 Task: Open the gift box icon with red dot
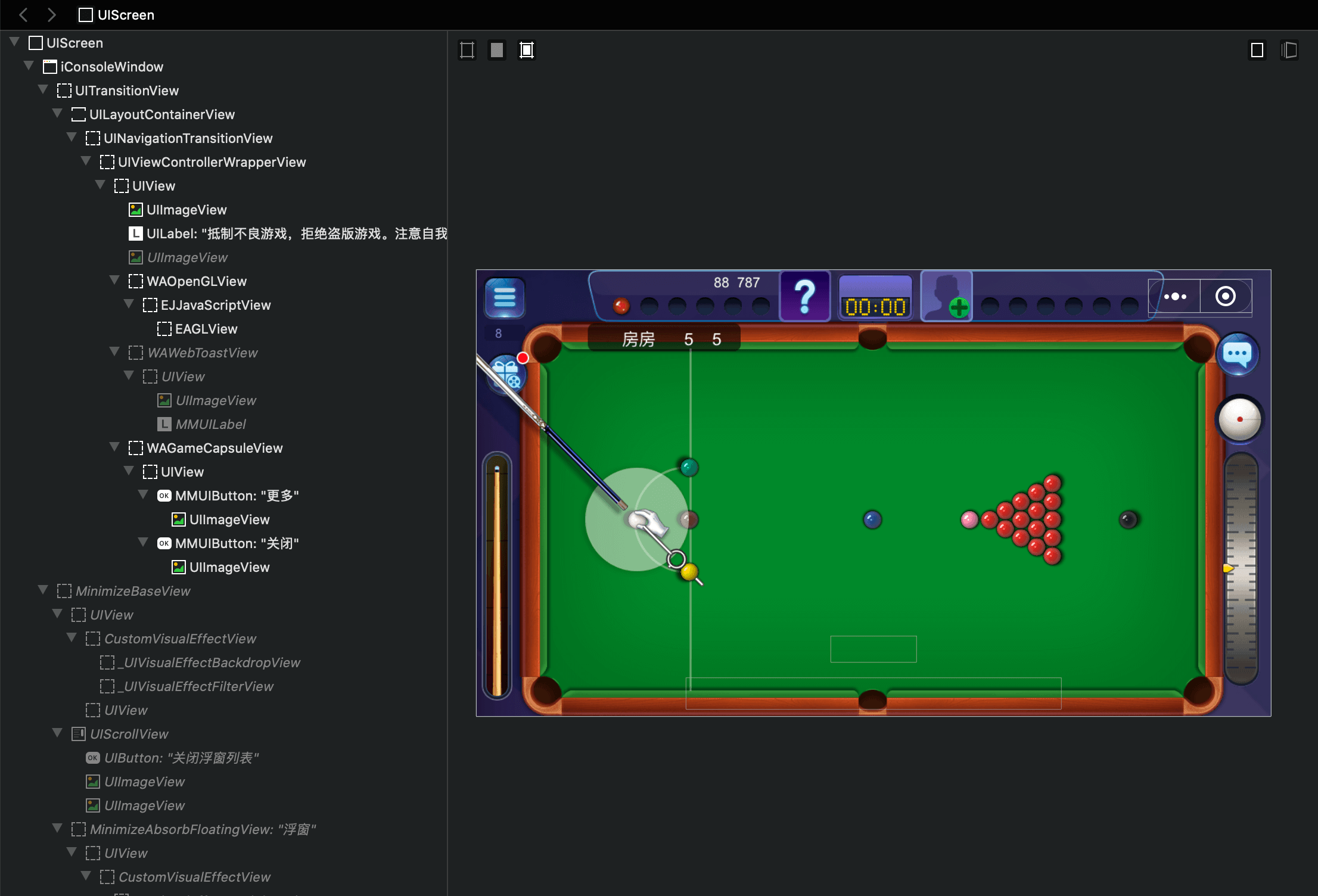coord(507,374)
